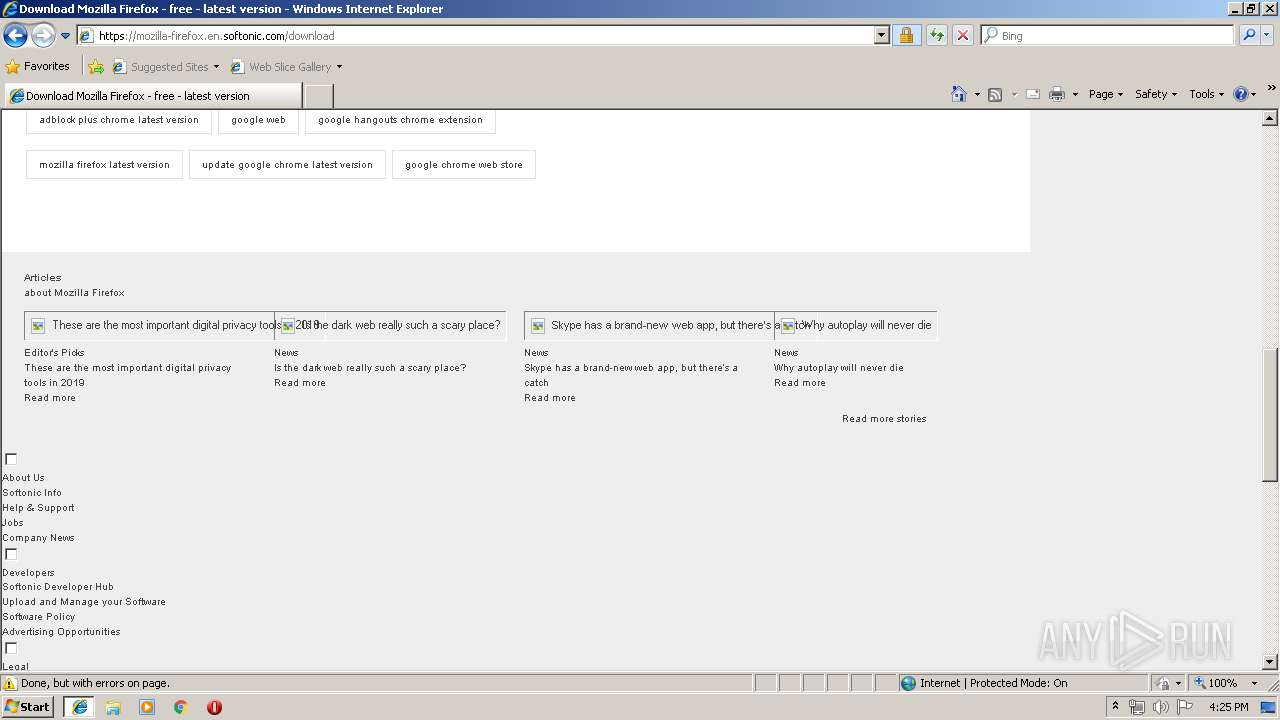This screenshot has width=1280, height=720.
Task: Open 'Why autoplay will never die' link
Action: (x=838, y=368)
